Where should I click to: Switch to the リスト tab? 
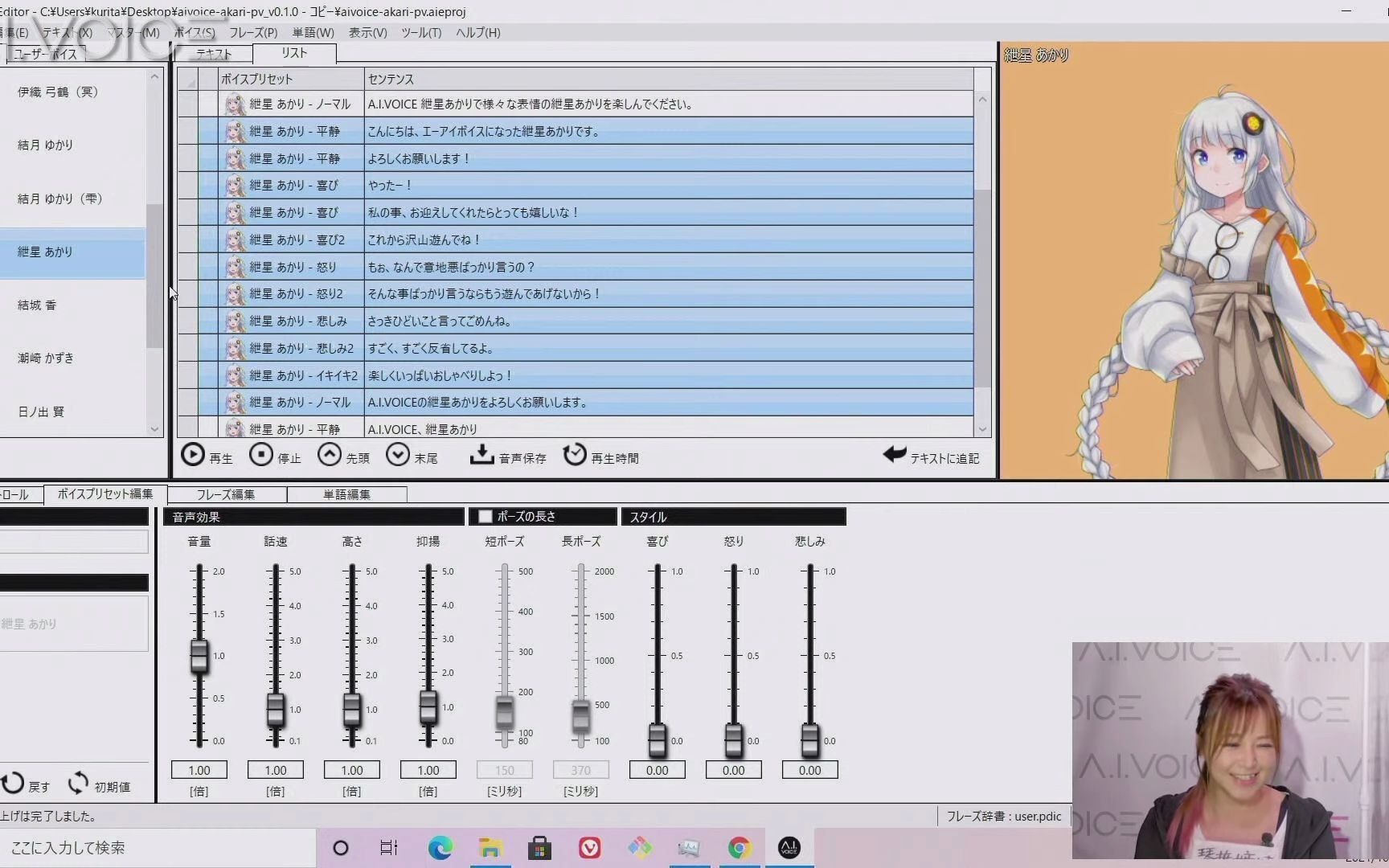click(x=294, y=53)
